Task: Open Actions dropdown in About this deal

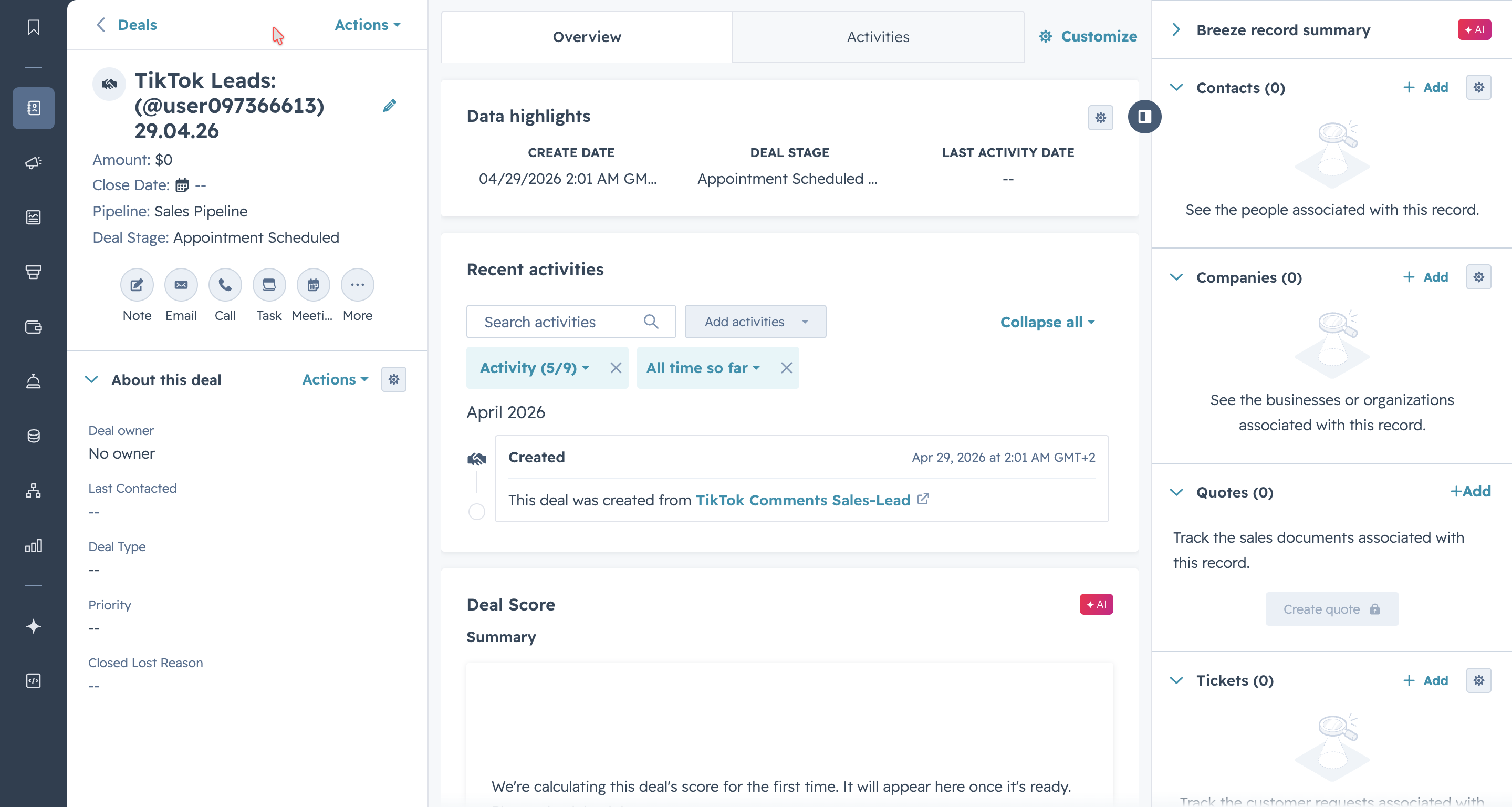Action: [x=335, y=379]
